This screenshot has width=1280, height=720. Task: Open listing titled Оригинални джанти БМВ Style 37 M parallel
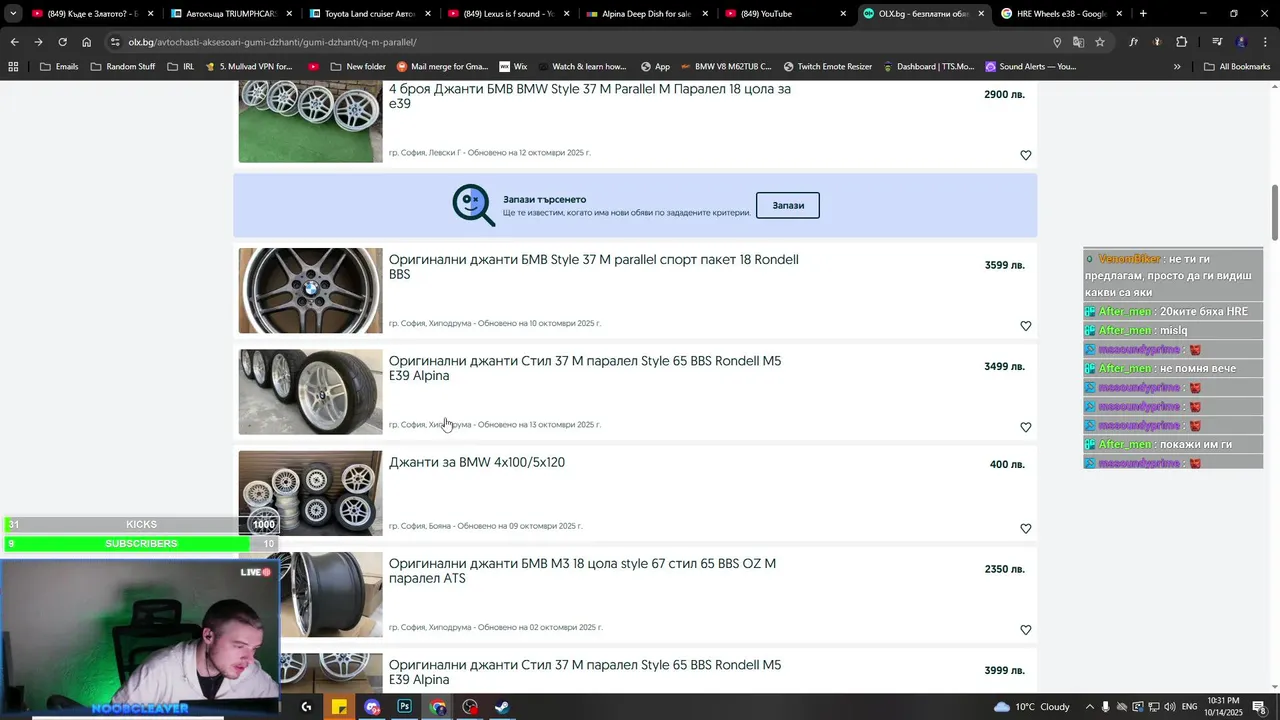[593, 267]
